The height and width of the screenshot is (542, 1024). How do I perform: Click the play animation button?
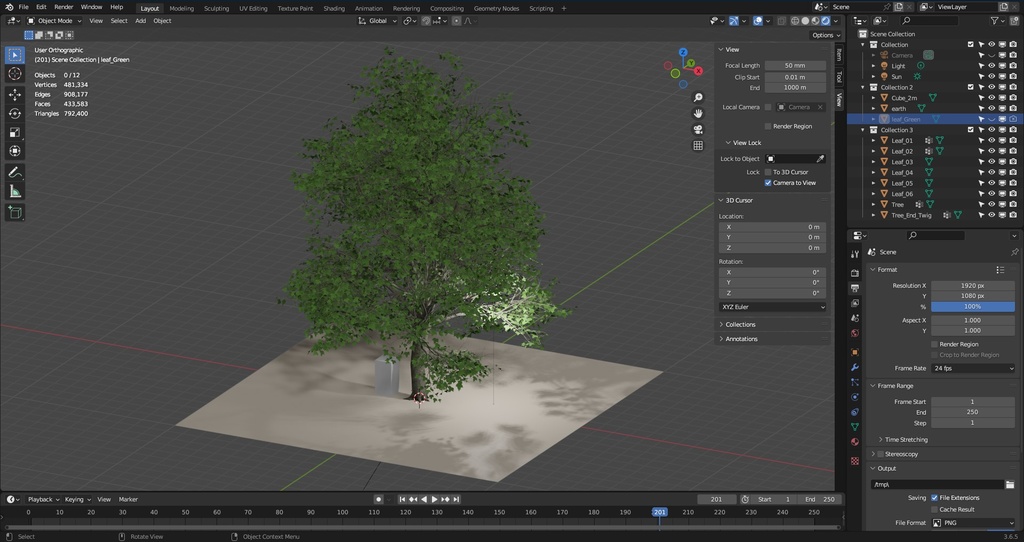pyautogui.click(x=434, y=500)
